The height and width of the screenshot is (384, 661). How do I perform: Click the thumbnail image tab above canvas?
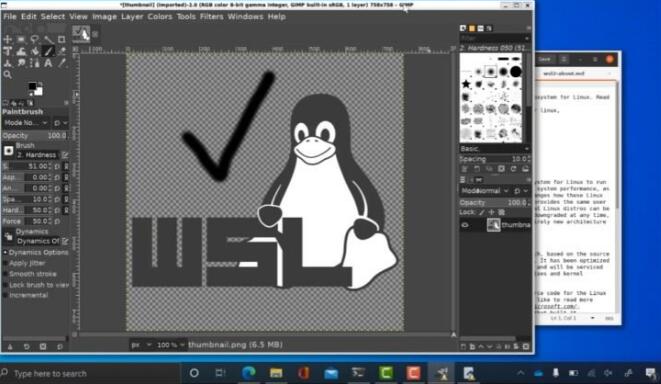coord(81,34)
